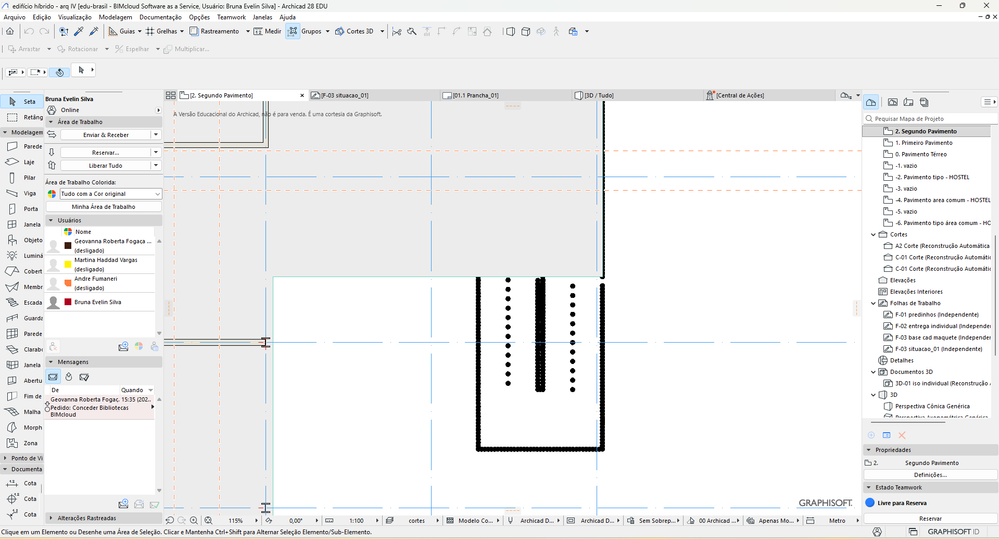Select the Viga beam tool

(x=22, y=193)
